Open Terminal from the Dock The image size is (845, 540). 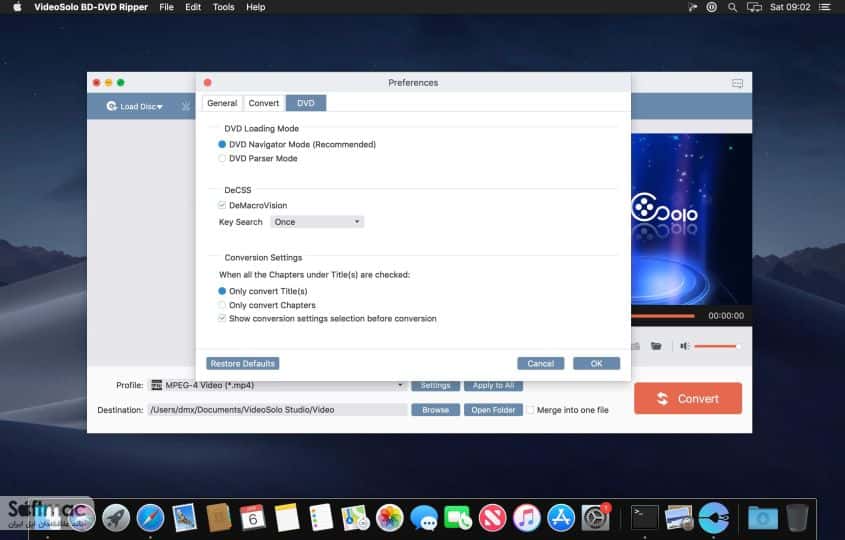point(645,518)
